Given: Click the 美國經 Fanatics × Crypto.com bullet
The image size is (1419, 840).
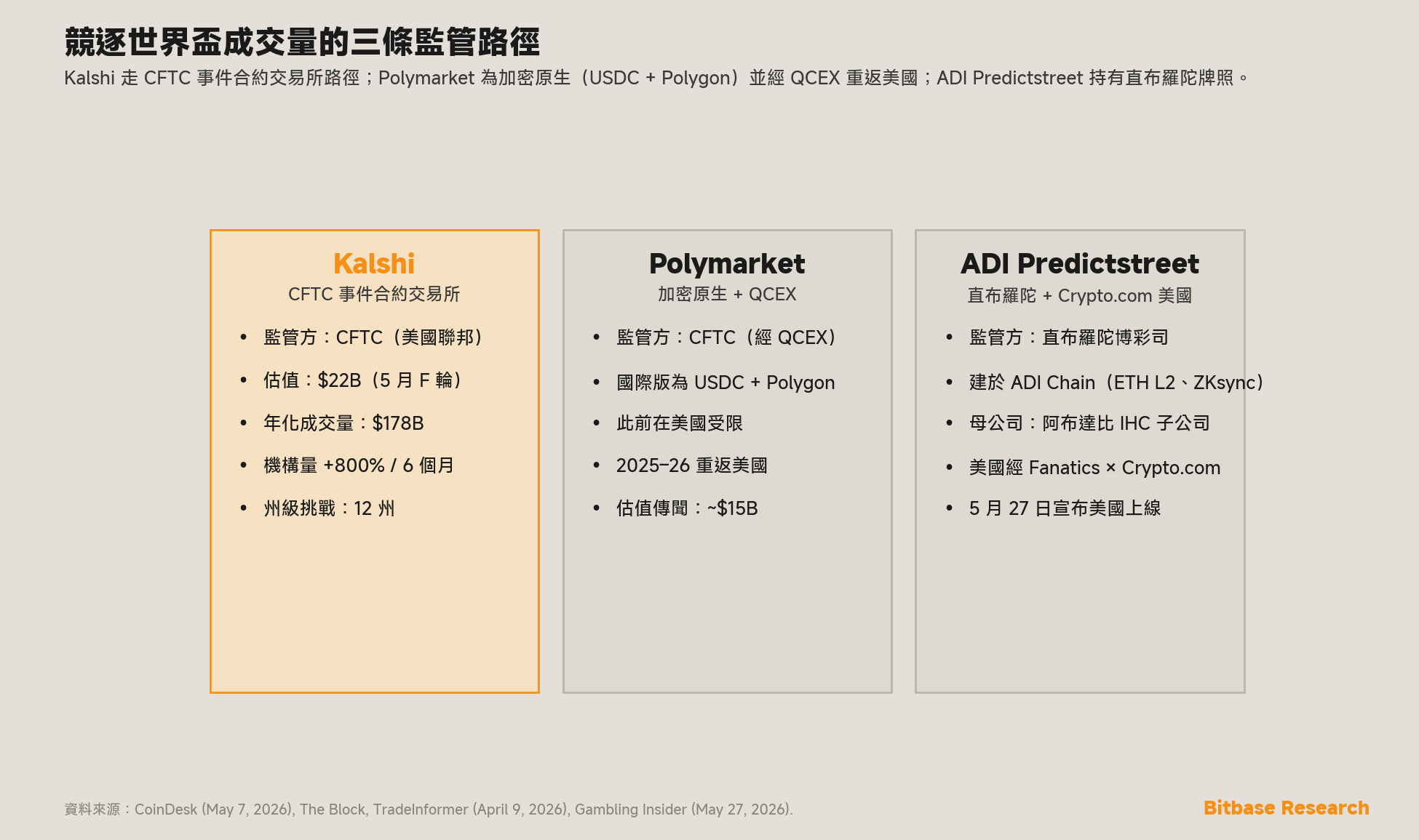Looking at the screenshot, I should (x=1095, y=468).
